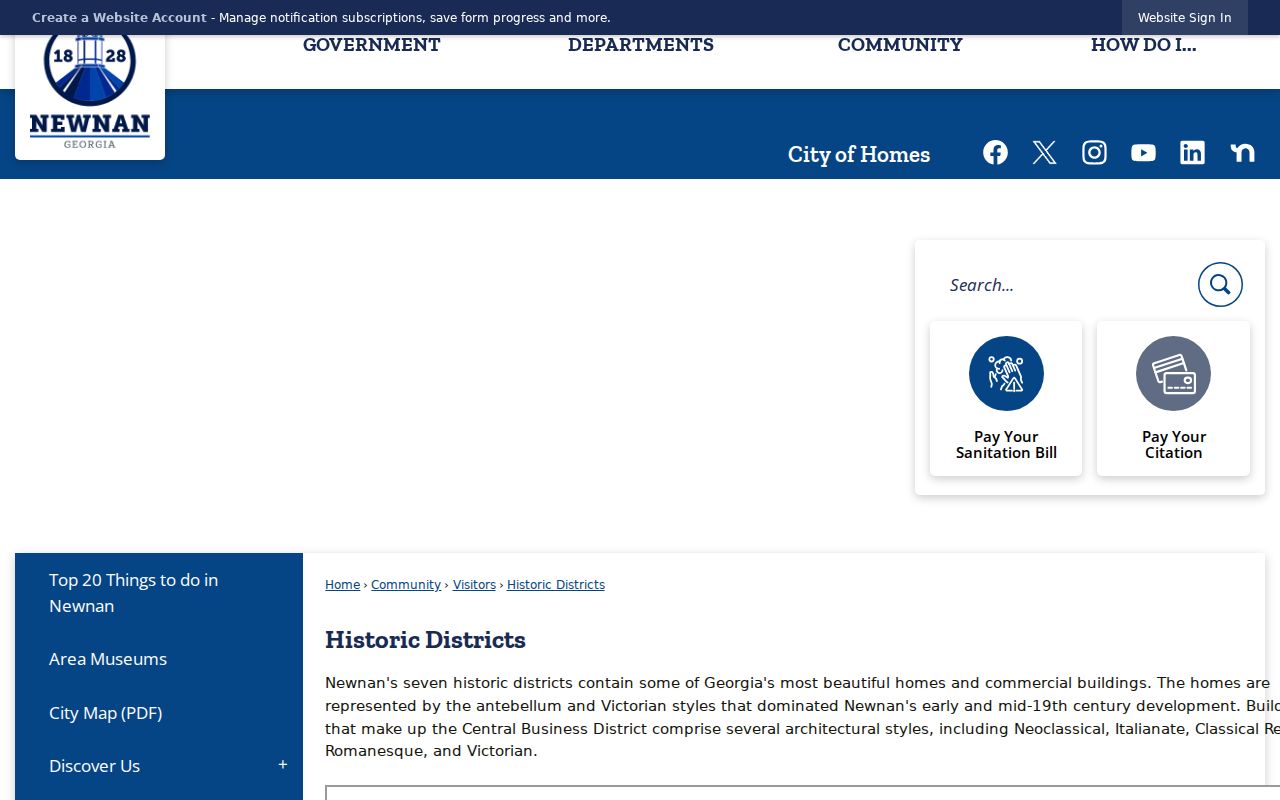Image resolution: width=1280 pixels, height=800 pixels.
Task: Open the Discover Us sidebar link
Action: tap(94, 766)
